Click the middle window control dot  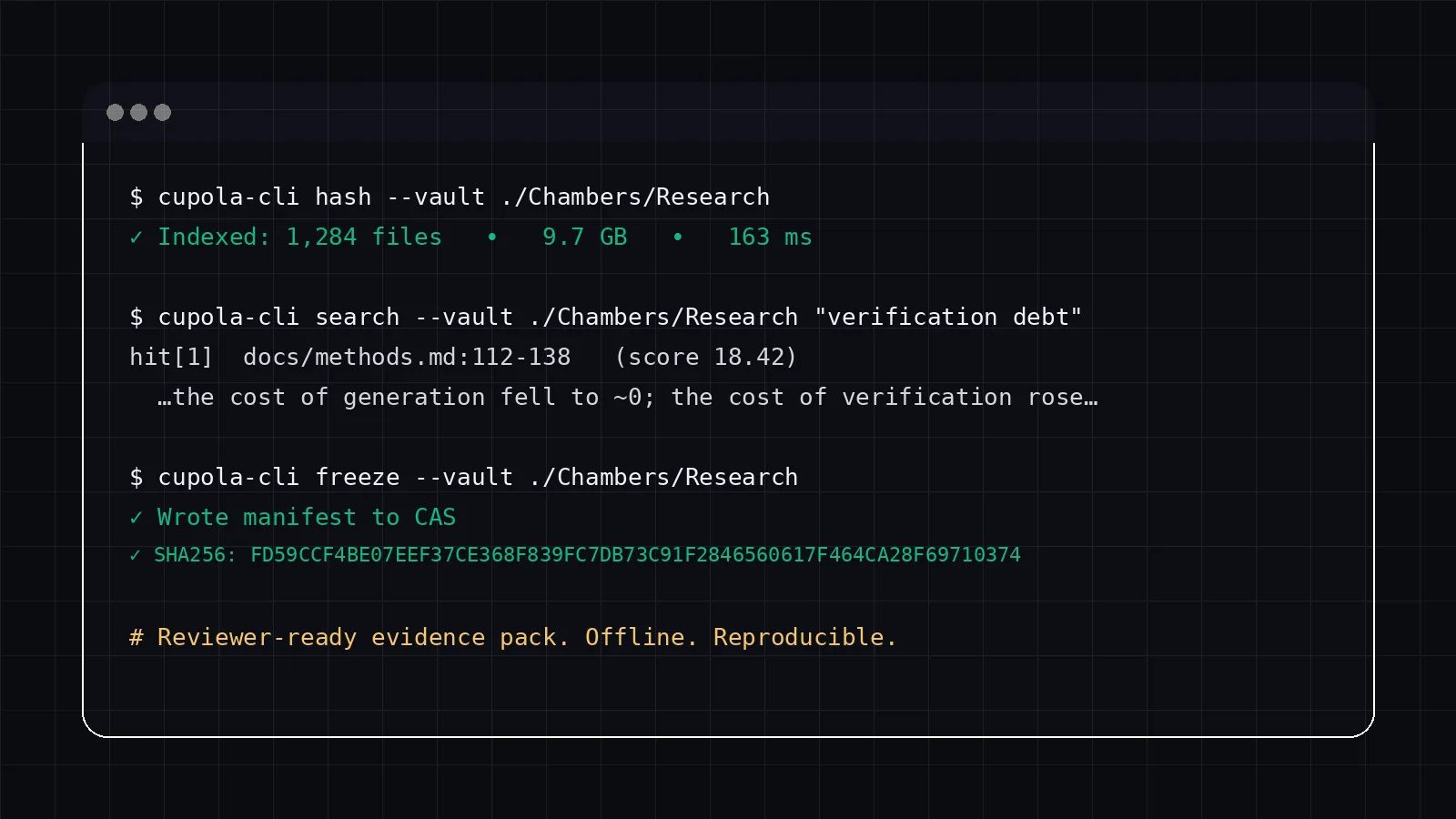click(x=138, y=113)
